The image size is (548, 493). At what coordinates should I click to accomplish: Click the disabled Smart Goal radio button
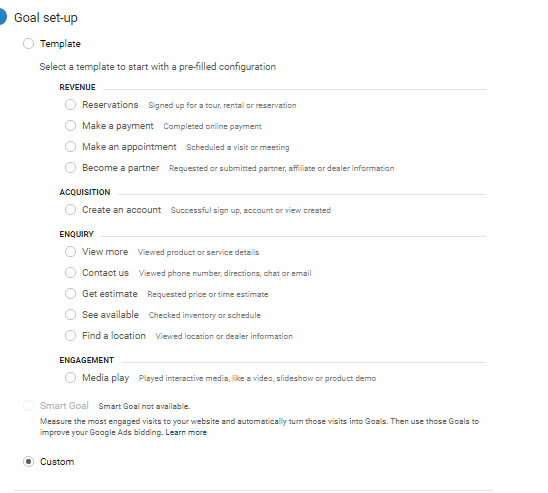pos(28,406)
